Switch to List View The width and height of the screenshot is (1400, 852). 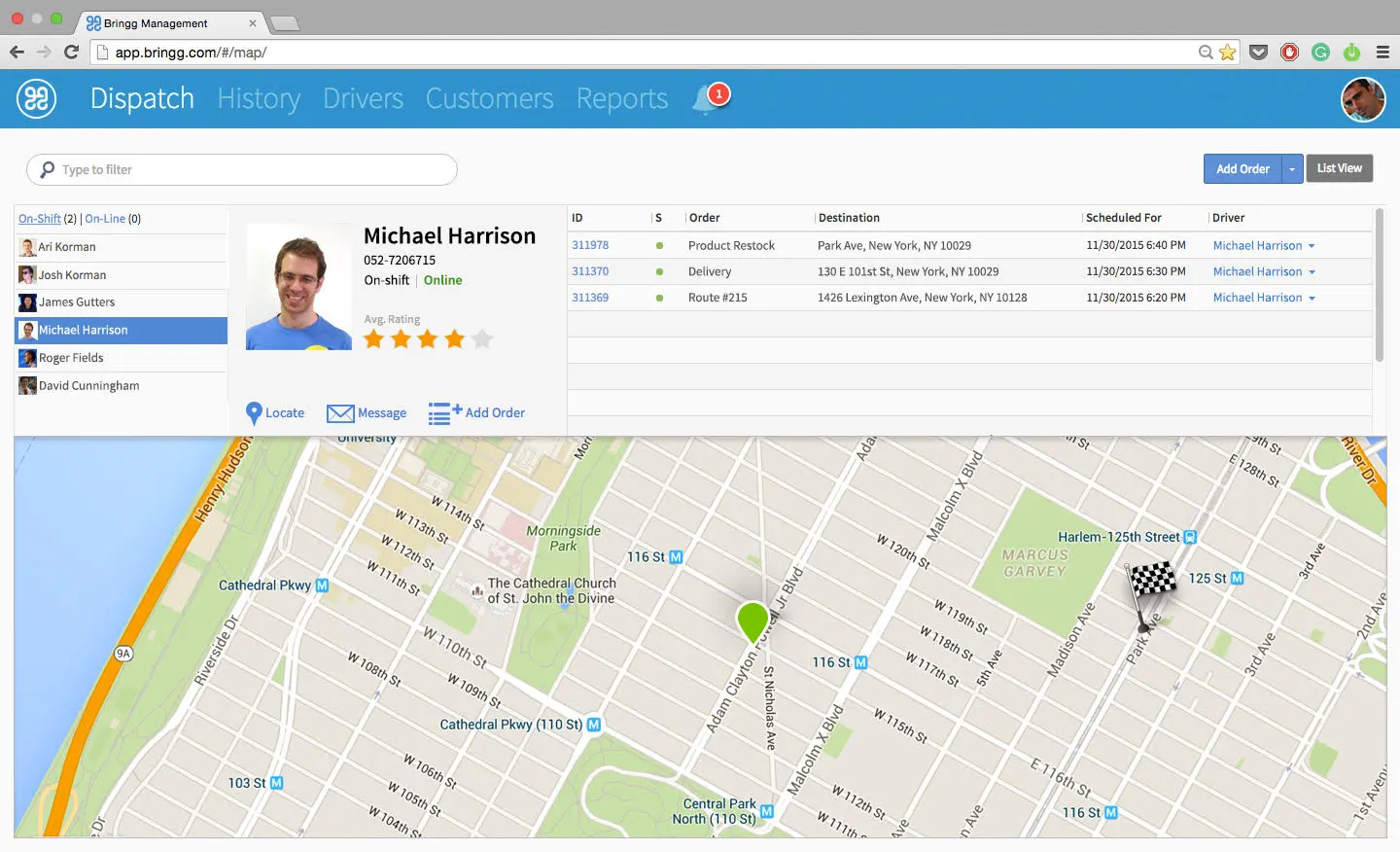click(x=1339, y=168)
